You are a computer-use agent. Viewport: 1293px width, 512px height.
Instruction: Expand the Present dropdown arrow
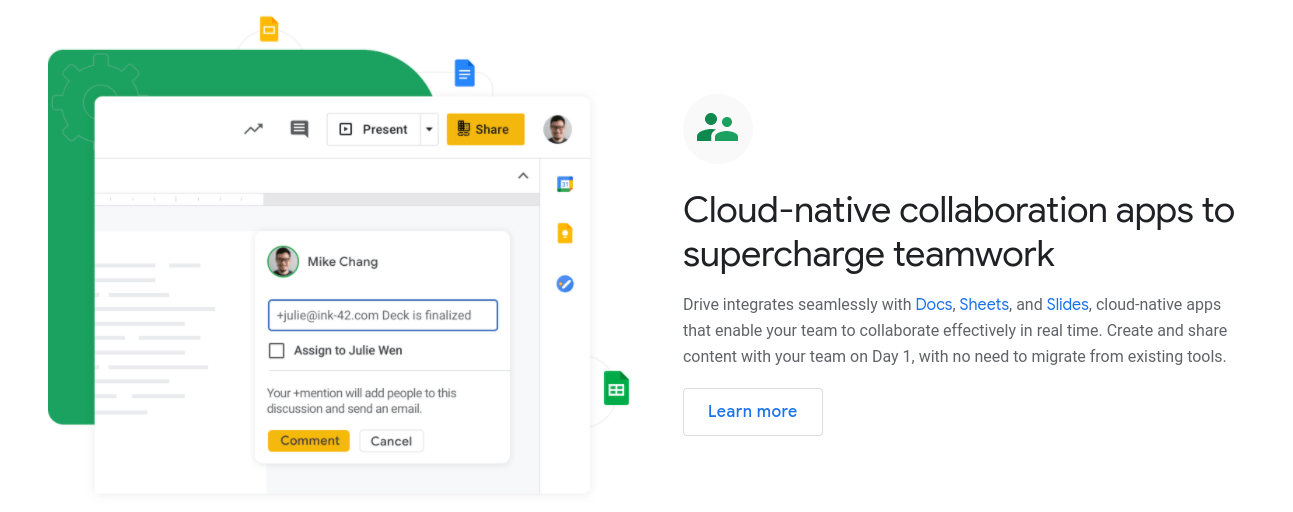(x=429, y=129)
